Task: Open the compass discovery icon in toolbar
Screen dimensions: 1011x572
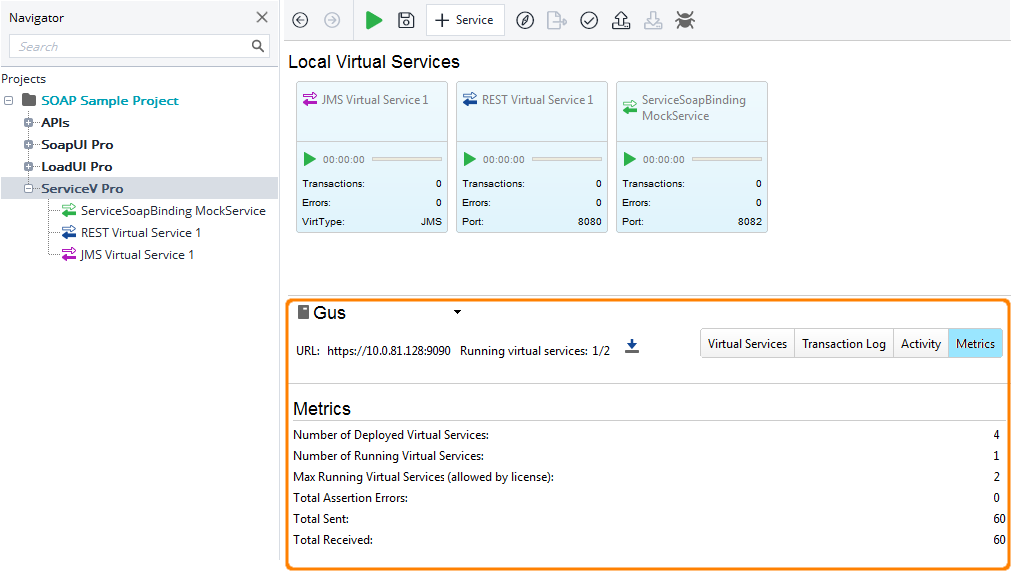Action: [x=525, y=21]
